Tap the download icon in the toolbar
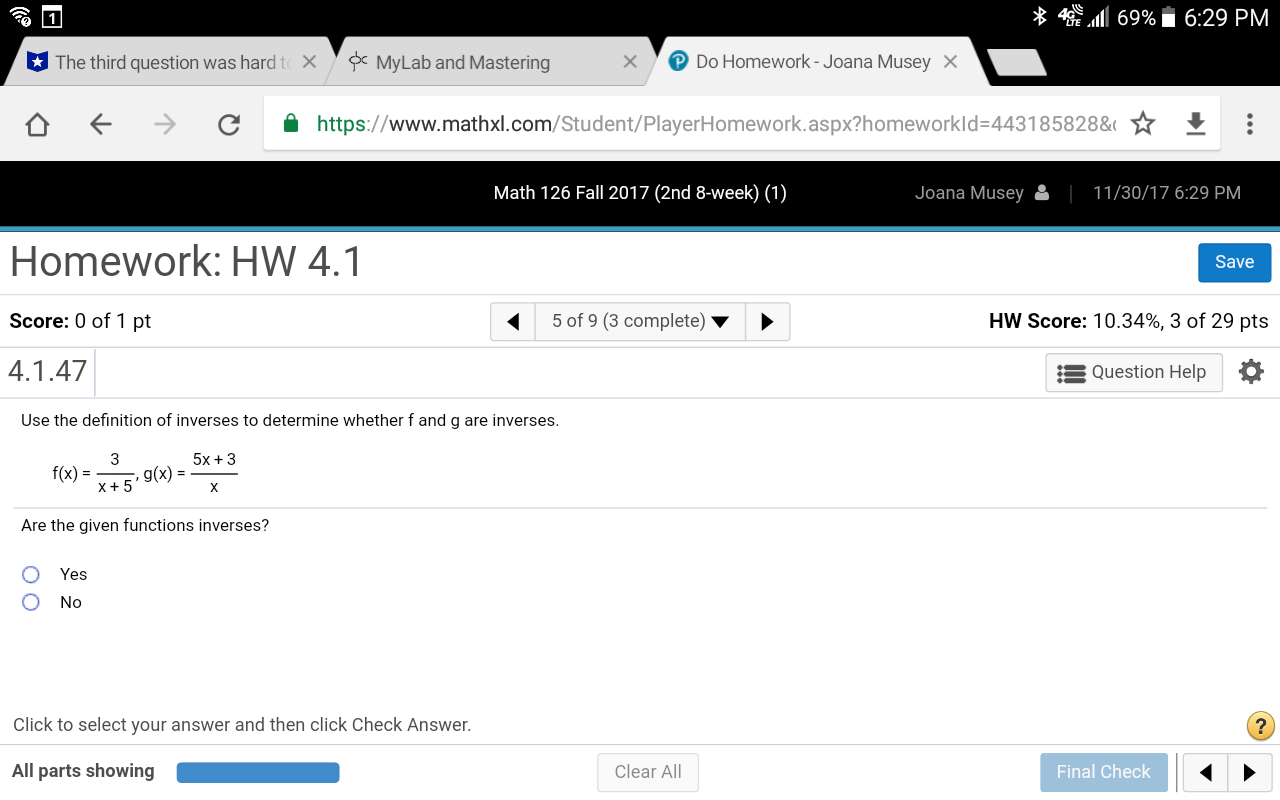 (x=1196, y=124)
